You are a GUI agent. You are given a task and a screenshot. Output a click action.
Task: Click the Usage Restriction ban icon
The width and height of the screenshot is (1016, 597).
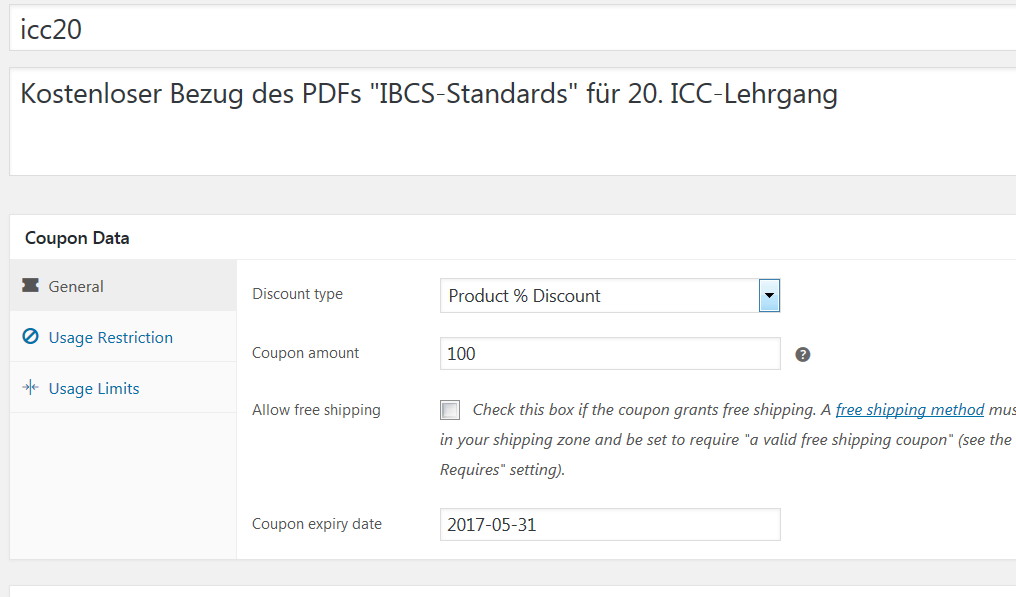[x=30, y=336]
